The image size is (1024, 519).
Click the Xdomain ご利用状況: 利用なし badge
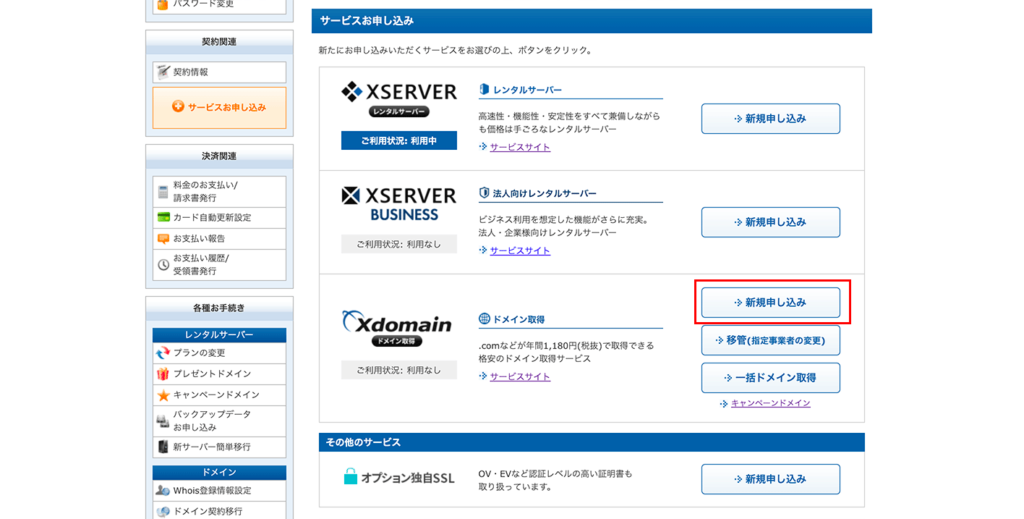tap(399, 370)
